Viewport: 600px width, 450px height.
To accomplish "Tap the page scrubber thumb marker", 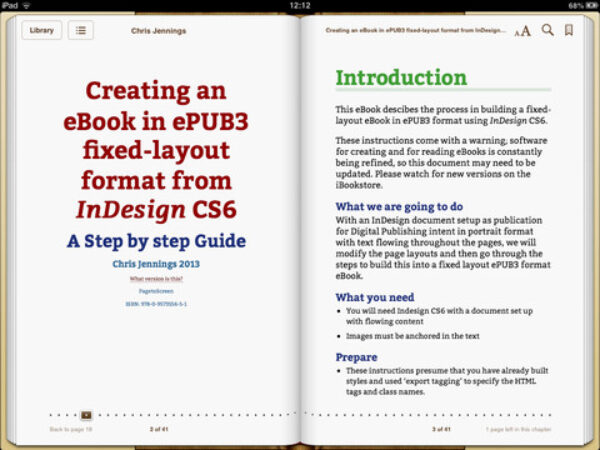I will [86, 414].
